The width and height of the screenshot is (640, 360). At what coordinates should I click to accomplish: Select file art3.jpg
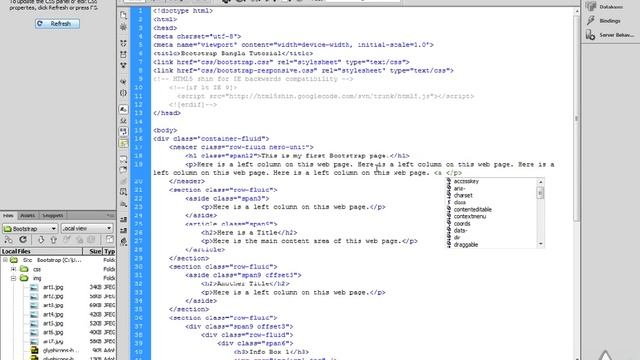click(x=53, y=305)
